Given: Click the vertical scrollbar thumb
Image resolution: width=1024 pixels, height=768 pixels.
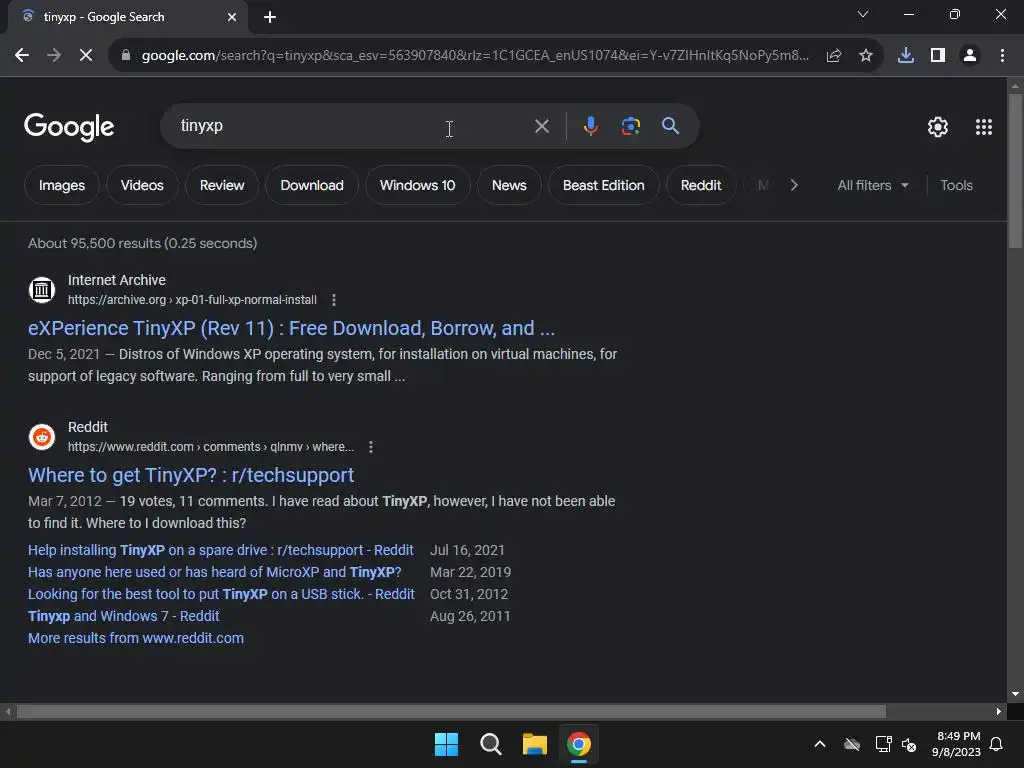Looking at the screenshot, I should pos(1015,171).
